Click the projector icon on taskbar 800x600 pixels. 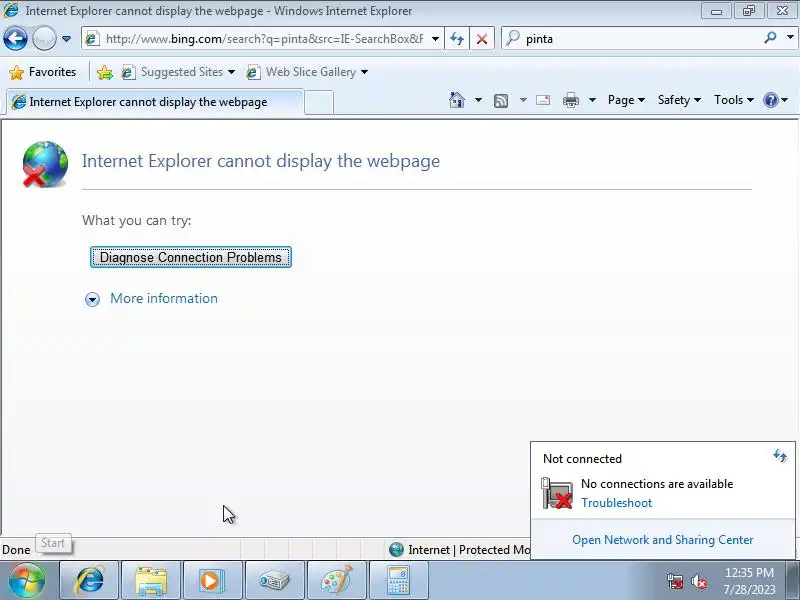274,581
